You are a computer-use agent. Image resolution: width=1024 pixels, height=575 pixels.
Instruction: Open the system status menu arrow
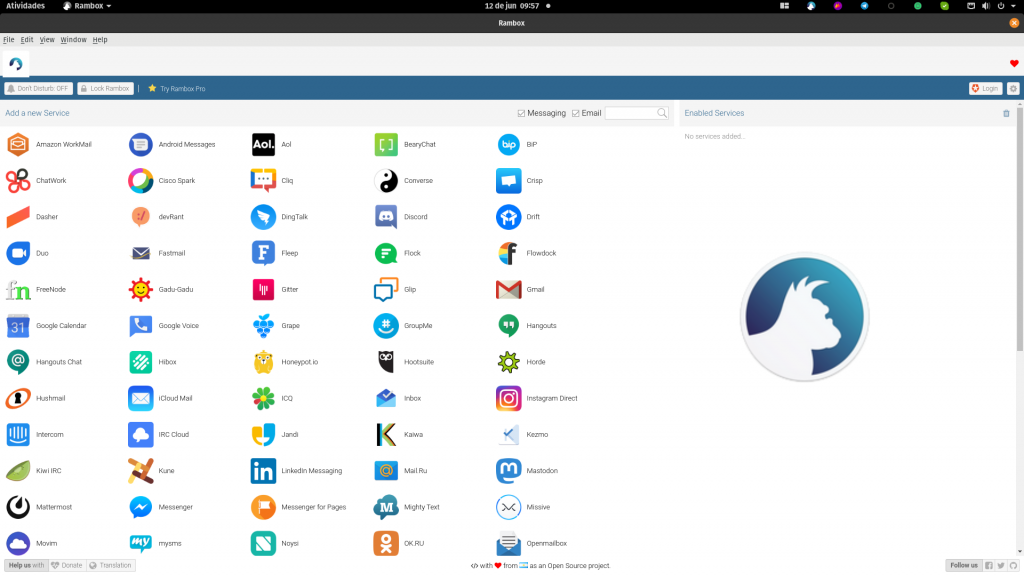click(x=1013, y=6)
